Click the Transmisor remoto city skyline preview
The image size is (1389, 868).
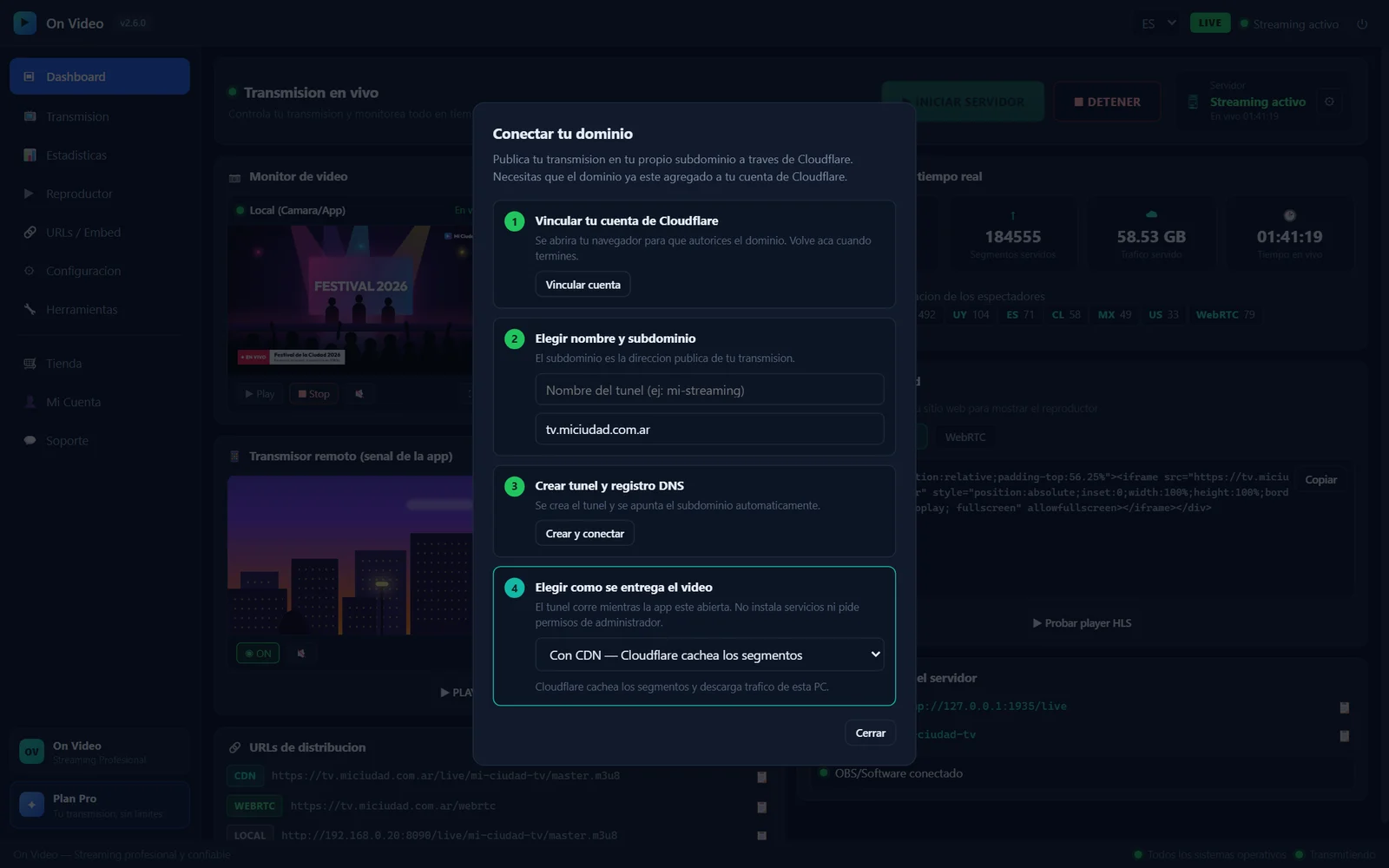tap(351, 556)
